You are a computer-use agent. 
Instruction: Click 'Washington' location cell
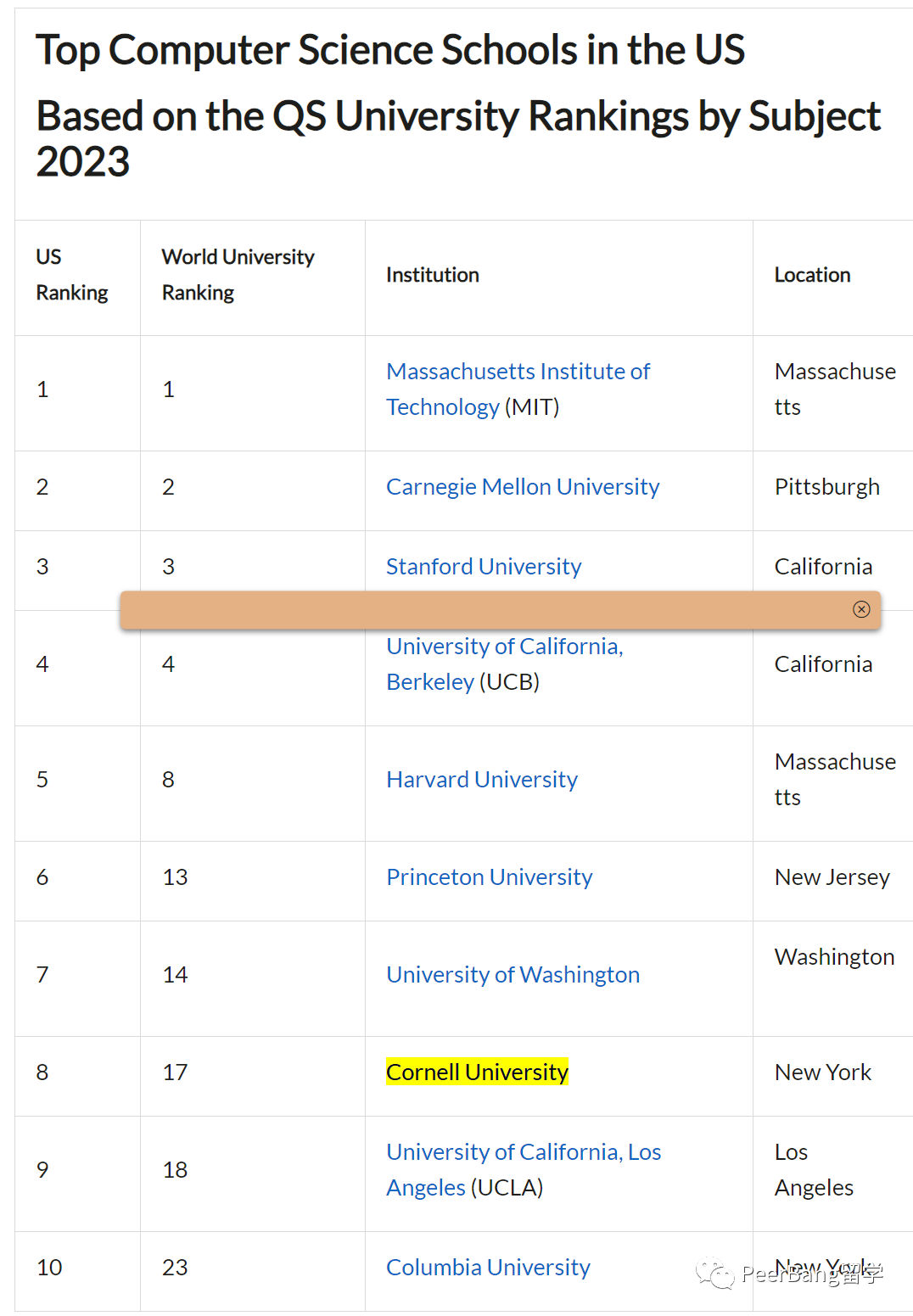[x=835, y=957]
